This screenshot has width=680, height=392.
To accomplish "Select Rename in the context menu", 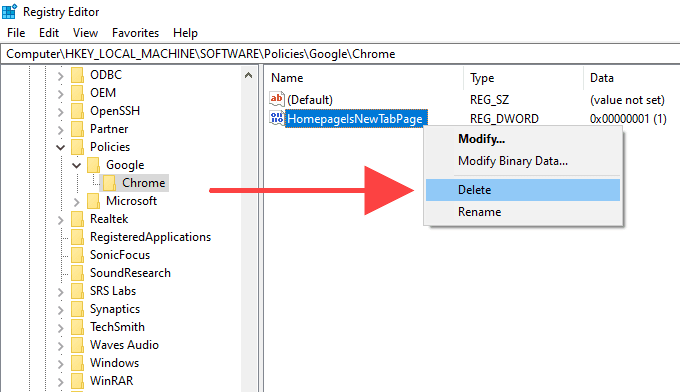I will [479, 212].
